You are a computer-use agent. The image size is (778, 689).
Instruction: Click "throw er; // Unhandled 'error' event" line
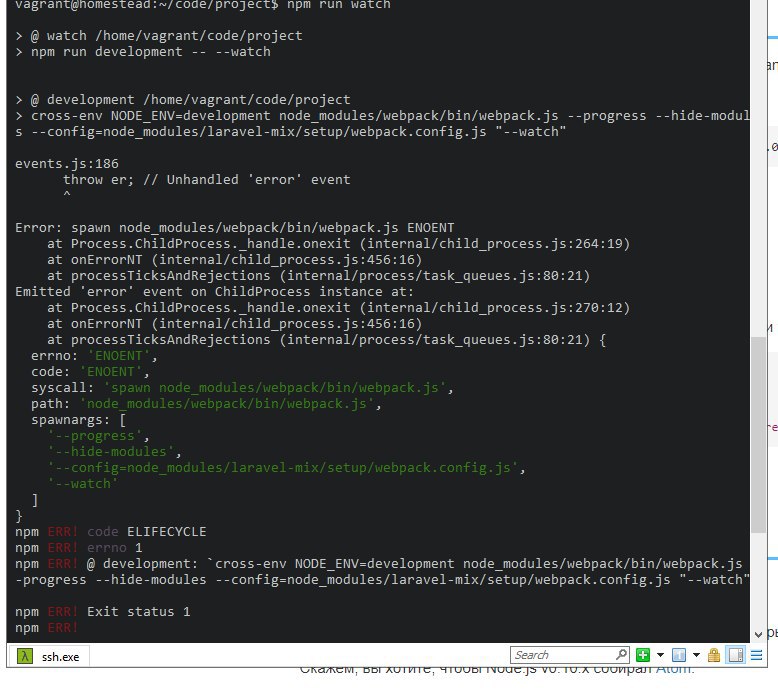(x=206, y=180)
